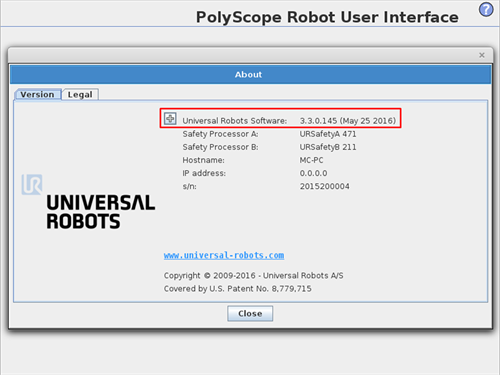Click the IP address value 0.0.0.0
This screenshot has height=375, width=500.
pos(313,173)
